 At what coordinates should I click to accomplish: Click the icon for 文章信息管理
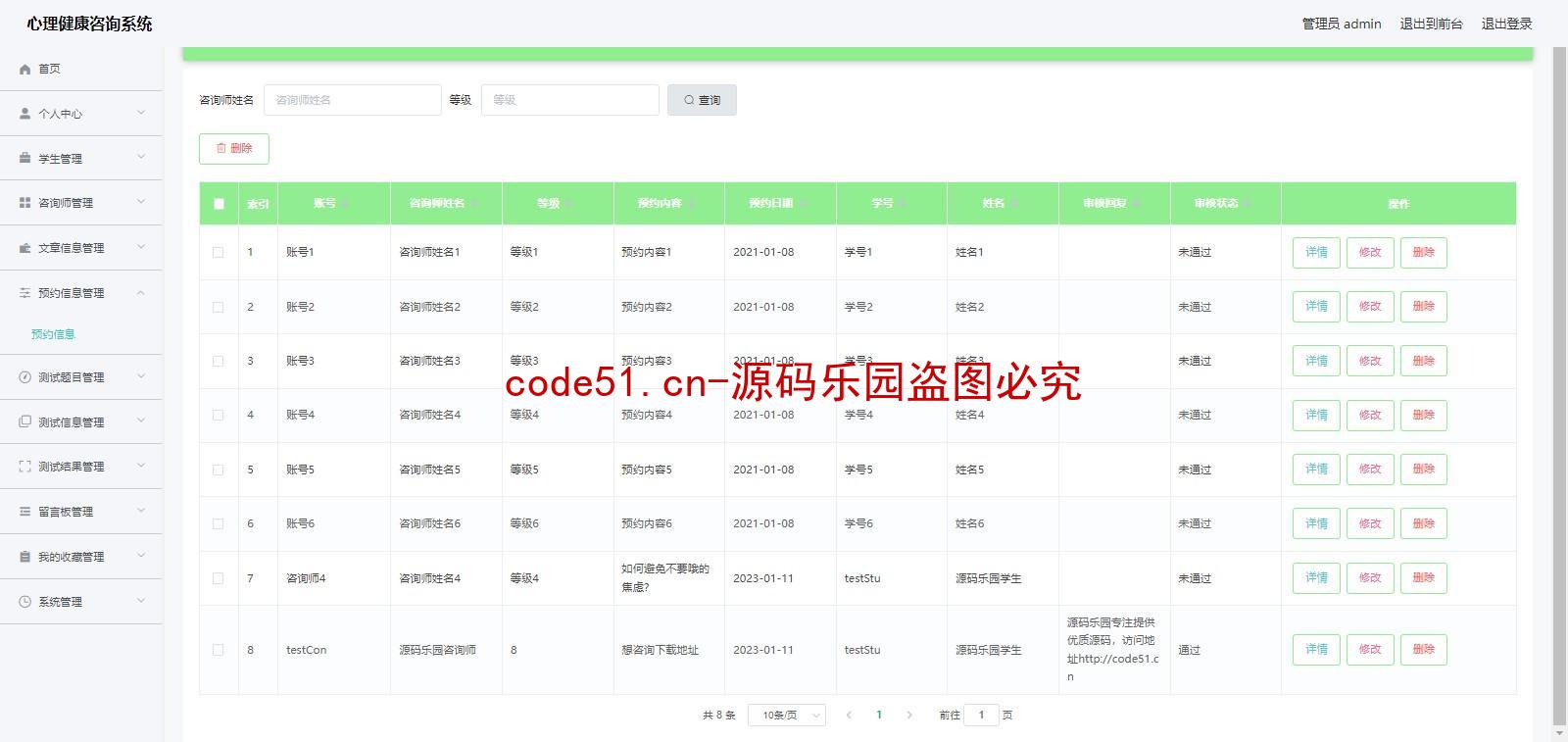click(25, 248)
